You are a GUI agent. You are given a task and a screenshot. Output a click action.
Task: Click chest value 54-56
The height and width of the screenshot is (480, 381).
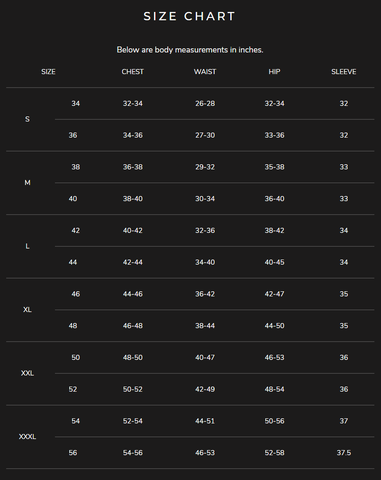click(x=133, y=453)
